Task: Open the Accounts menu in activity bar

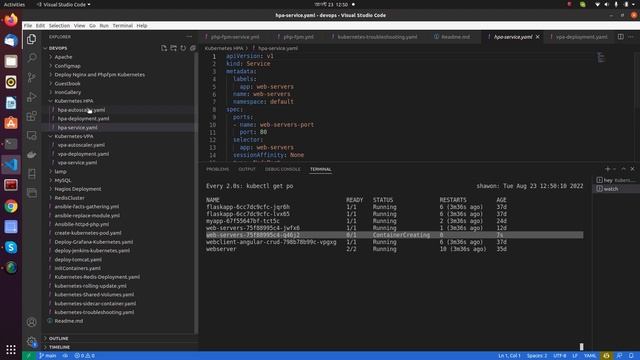Action: point(31,322)
